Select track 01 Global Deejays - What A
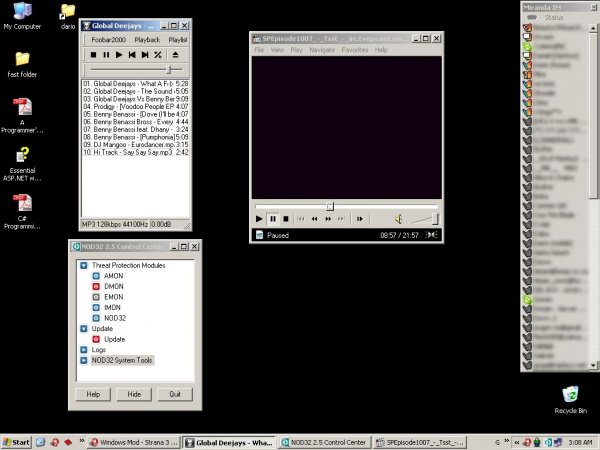600x450 pixels. [135, 83]
